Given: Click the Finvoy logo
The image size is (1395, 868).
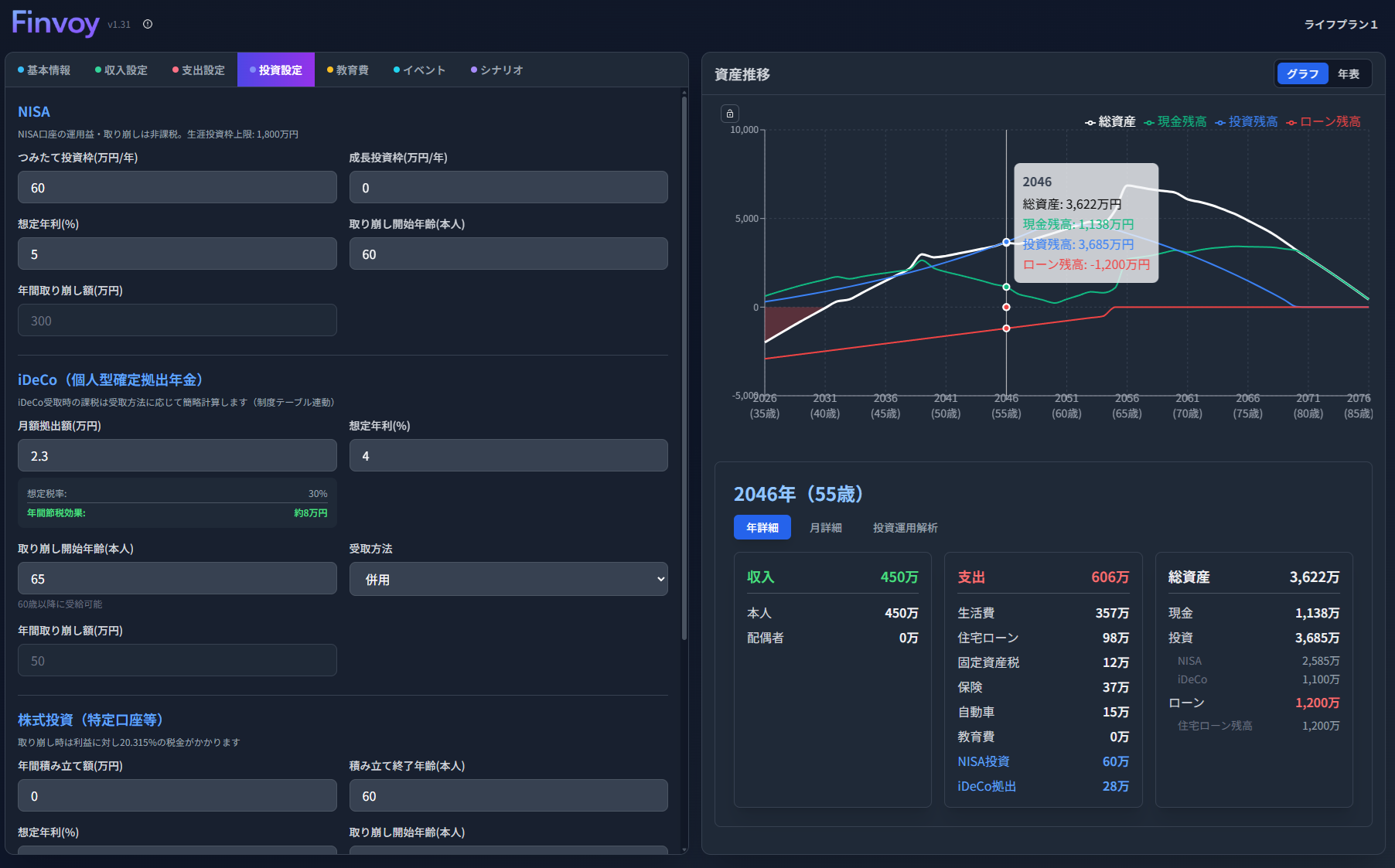Looking at the screenshot, I should click(56, 23).
